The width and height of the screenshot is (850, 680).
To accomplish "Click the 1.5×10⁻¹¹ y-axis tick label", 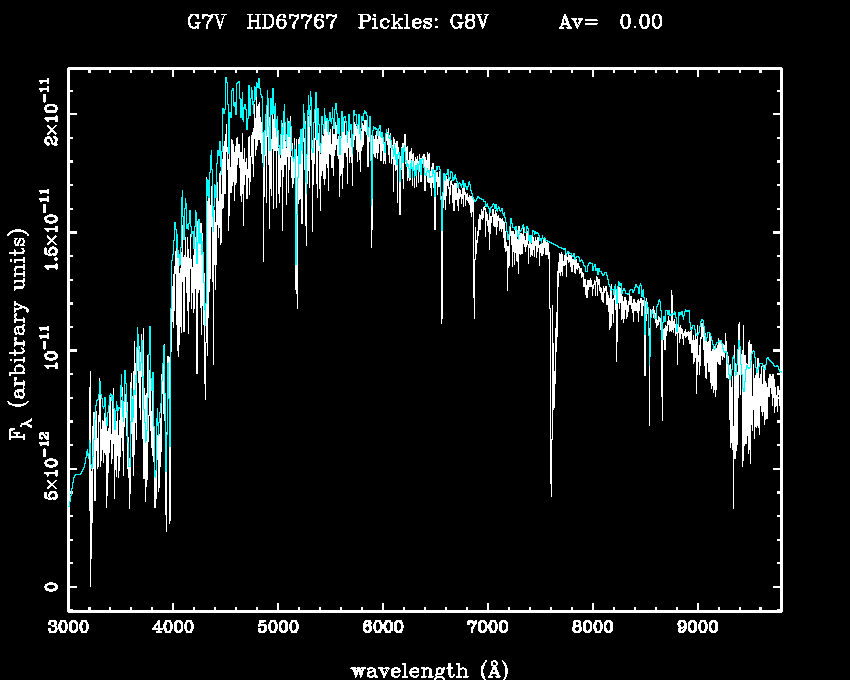I will tap(47, 231).
